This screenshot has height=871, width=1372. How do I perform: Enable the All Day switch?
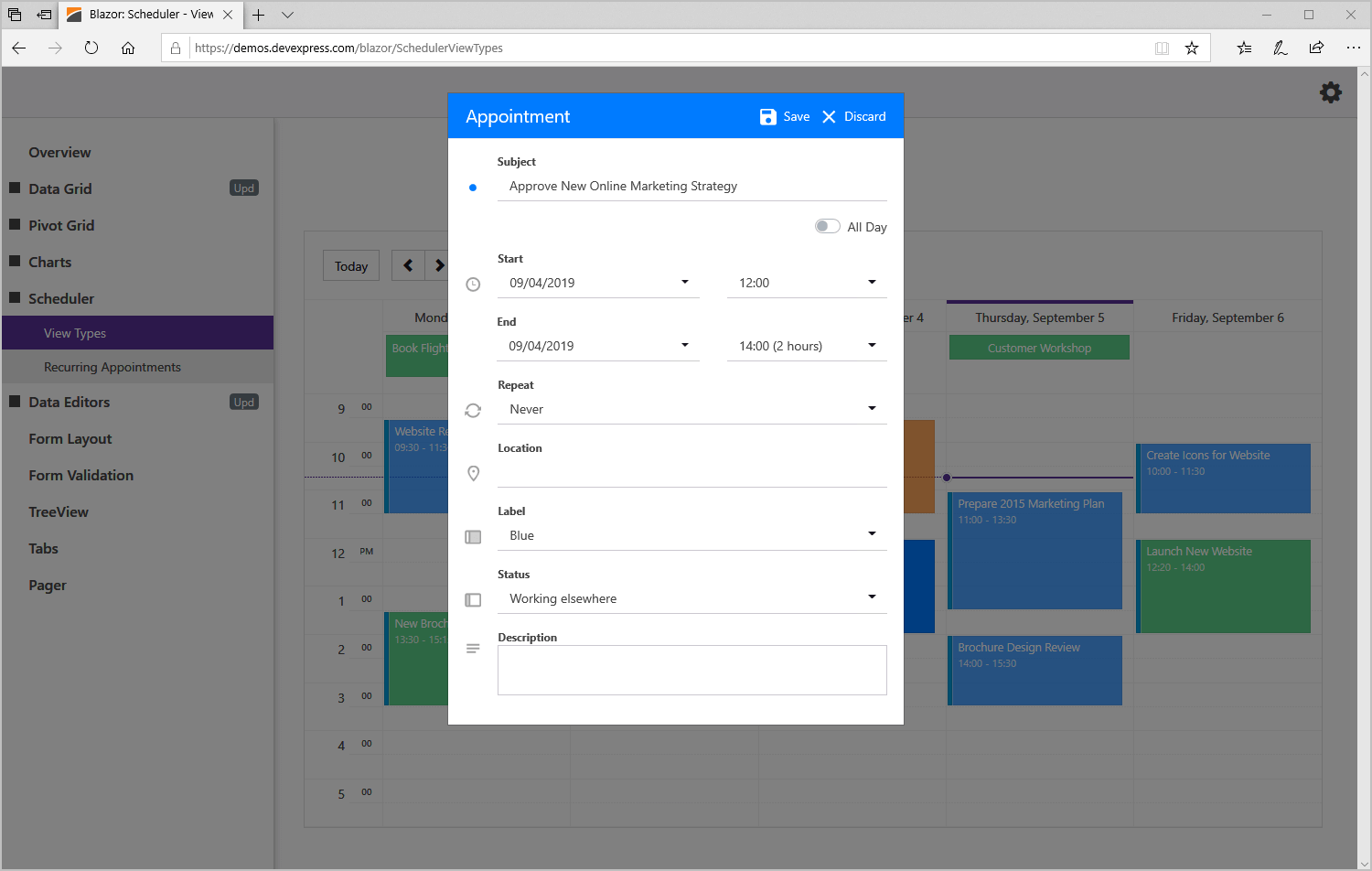[827, 225]
